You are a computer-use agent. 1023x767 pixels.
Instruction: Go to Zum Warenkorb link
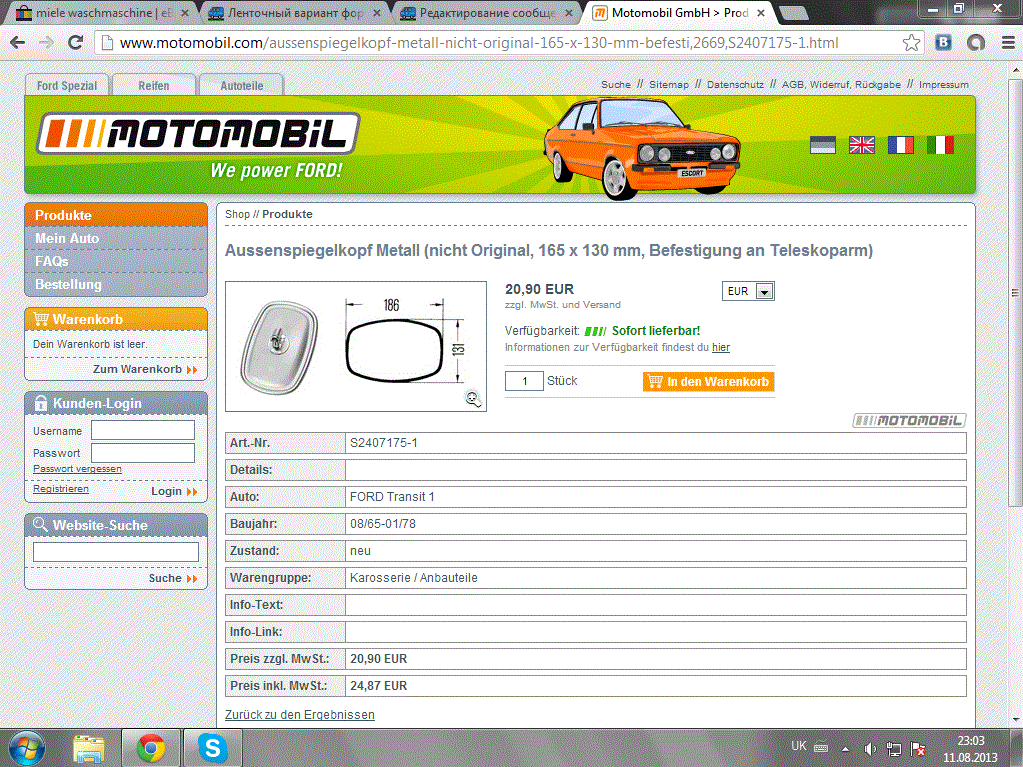coord(145,369)
